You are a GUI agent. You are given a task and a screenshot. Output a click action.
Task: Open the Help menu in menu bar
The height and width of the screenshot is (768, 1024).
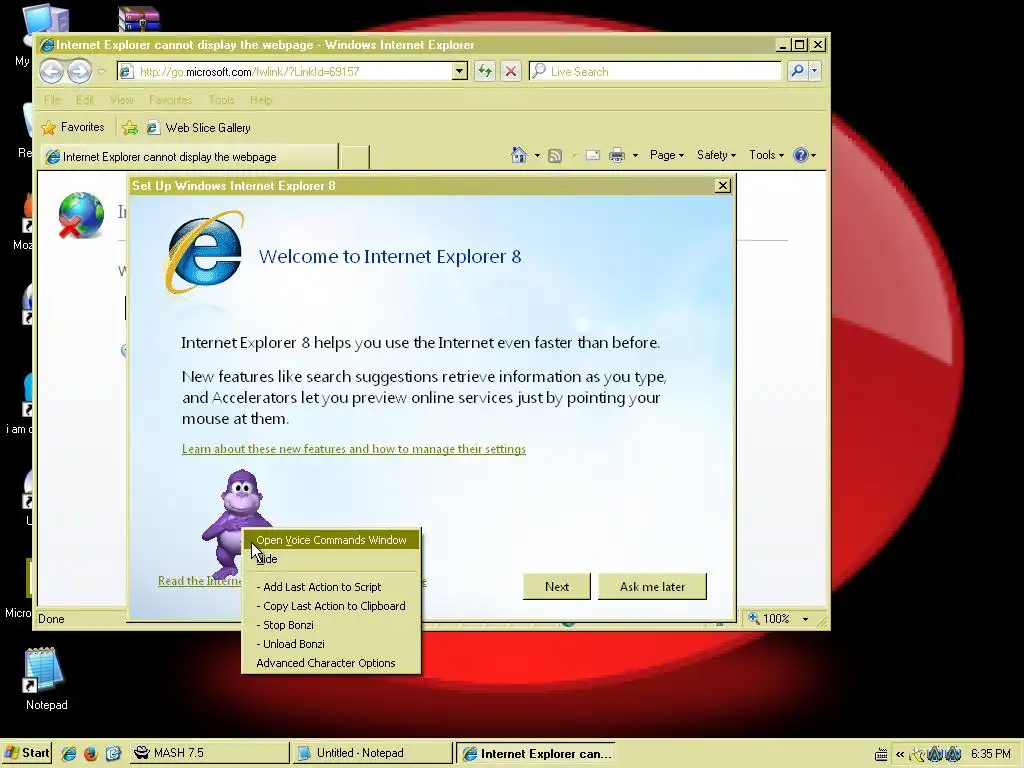(261, 100)
